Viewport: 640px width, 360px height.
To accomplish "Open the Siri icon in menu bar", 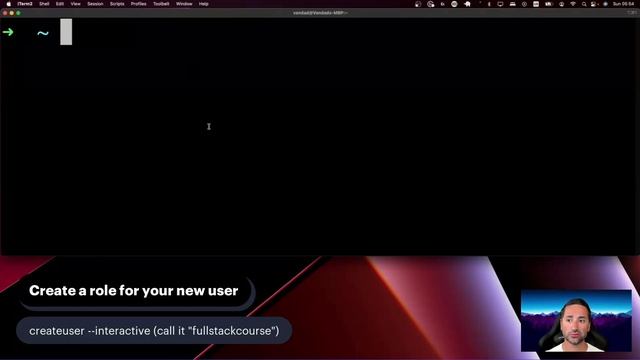I will click(x=605, y=4).
